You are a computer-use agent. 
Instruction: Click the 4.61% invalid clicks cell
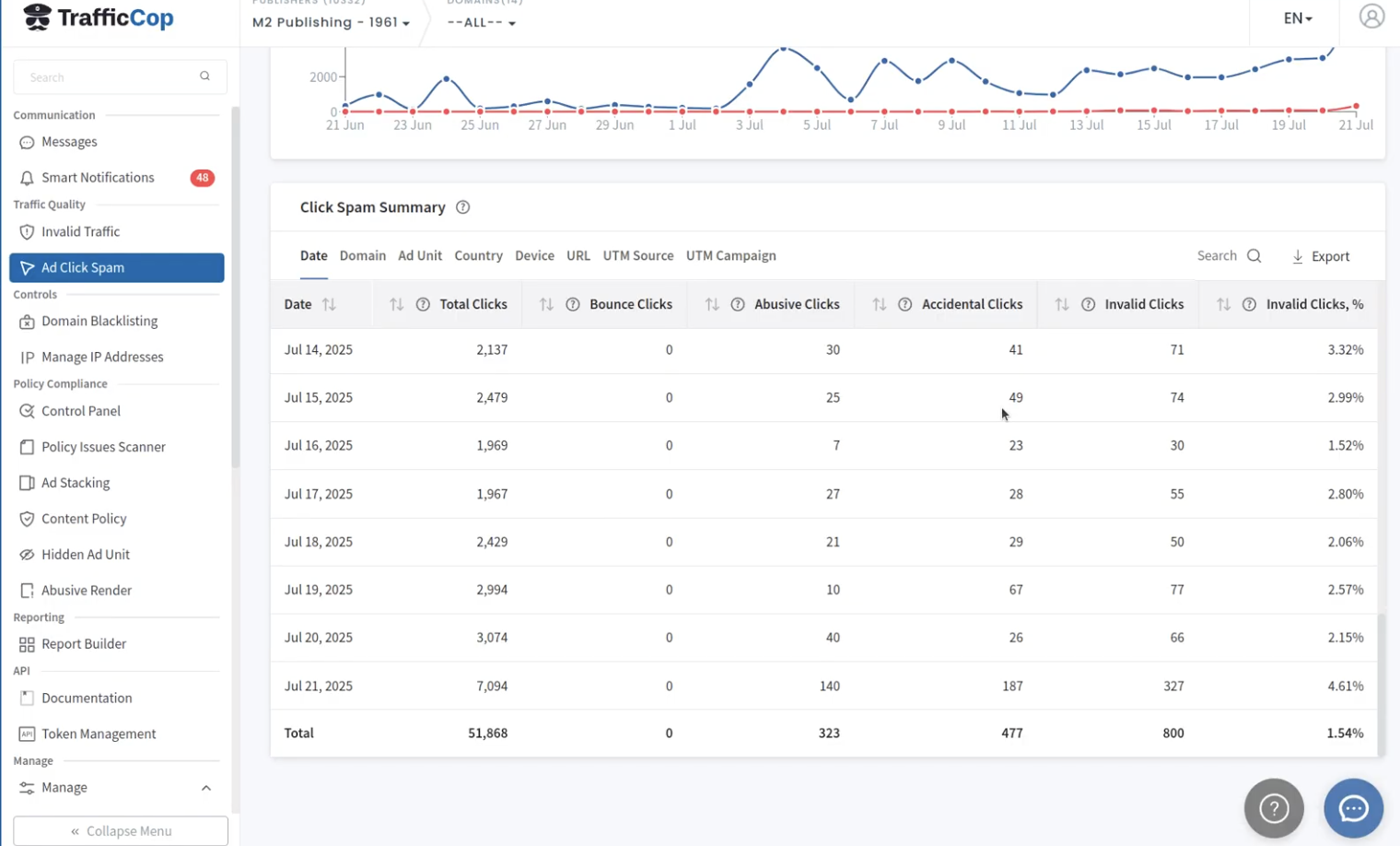pyautogui.click(x=1346, y=686)
